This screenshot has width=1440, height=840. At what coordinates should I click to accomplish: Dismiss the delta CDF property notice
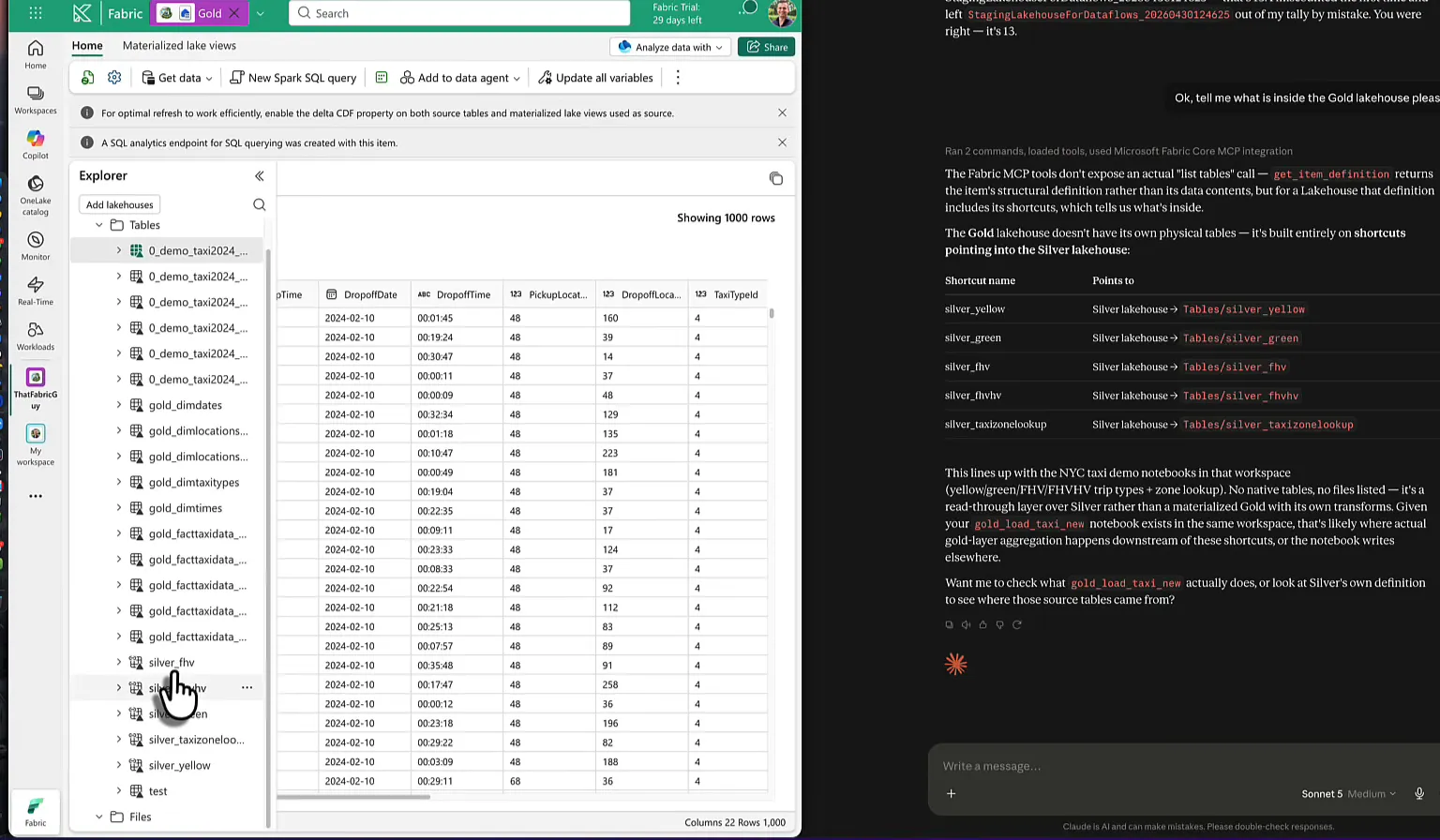coord(782,112)
